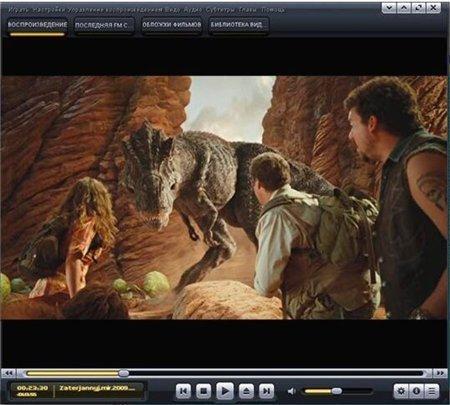This screenshot has height=405, width=450.
Task: Show media info with the info icon
Action: 416,391
